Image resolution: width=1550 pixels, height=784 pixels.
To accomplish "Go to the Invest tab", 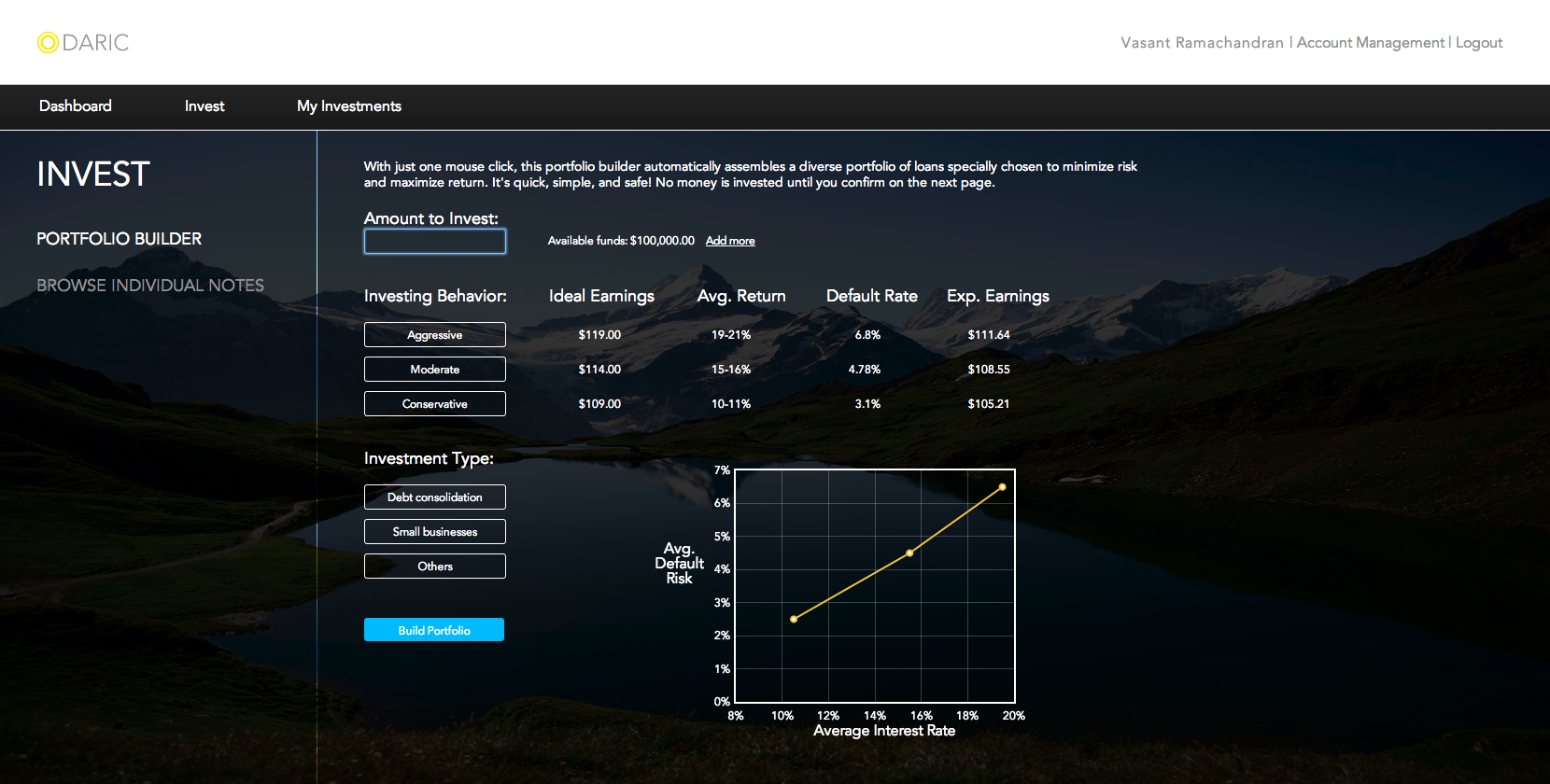I will [204, 106].
